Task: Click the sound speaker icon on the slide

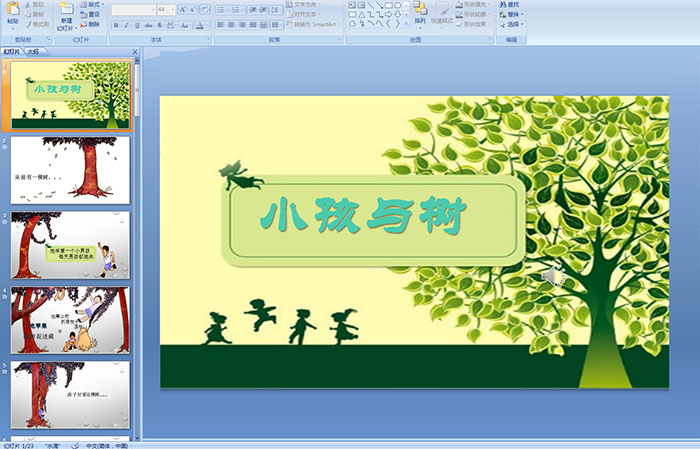Action: pyautogui.click(x=555, y=277)
